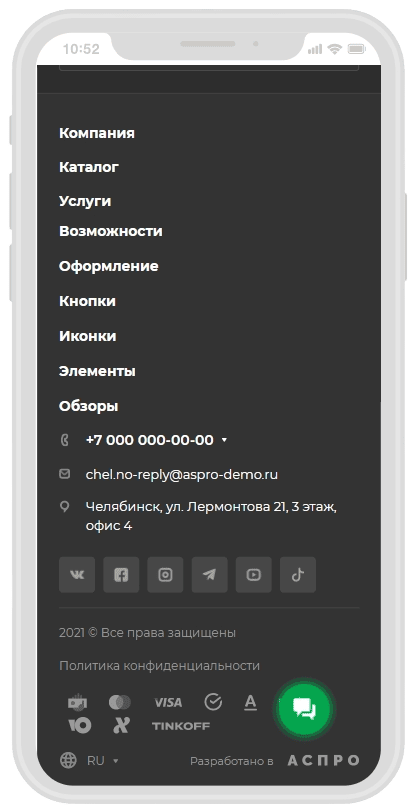Viewport: 414px width, 811px height.
Task: Click the АСПРО developer logo
Action: click(323, 760)
